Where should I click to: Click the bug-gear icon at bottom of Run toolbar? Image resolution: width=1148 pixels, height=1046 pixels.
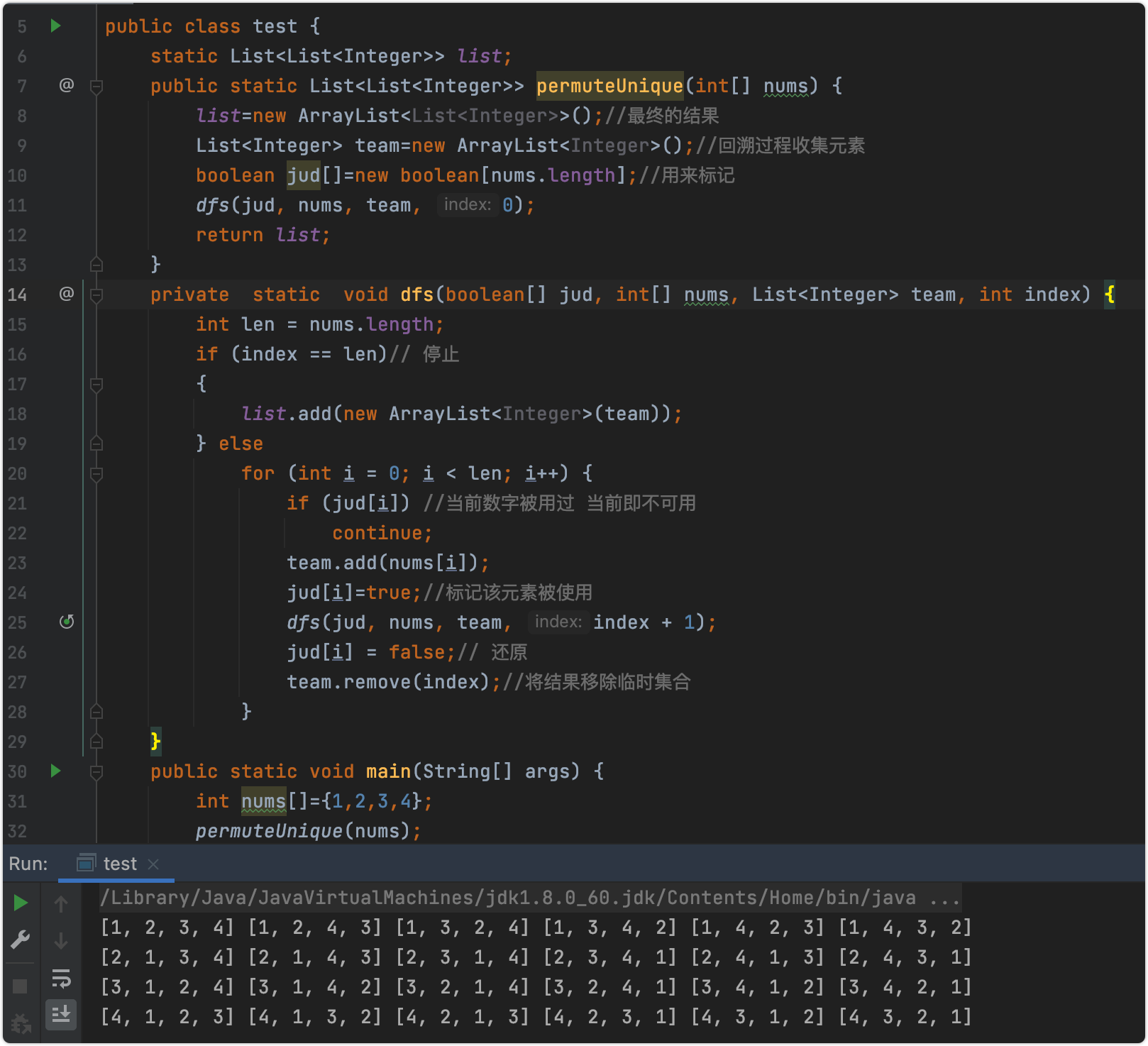[x=21, y=1023]
